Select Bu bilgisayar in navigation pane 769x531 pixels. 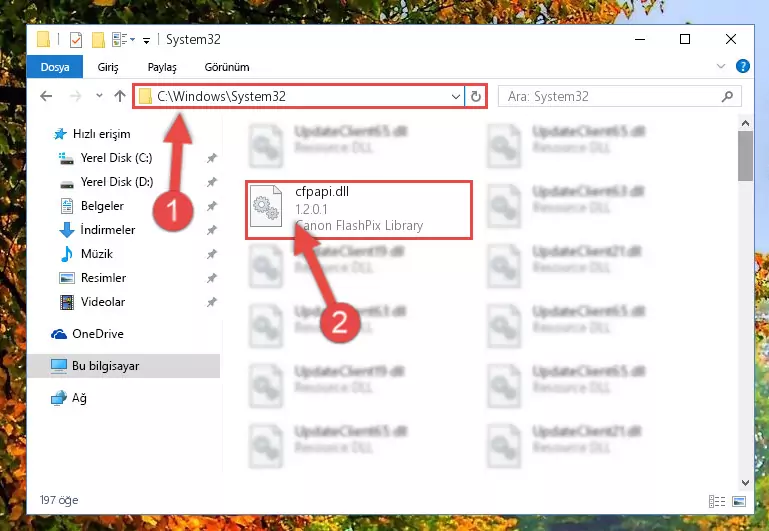click(x=123, y=366)
